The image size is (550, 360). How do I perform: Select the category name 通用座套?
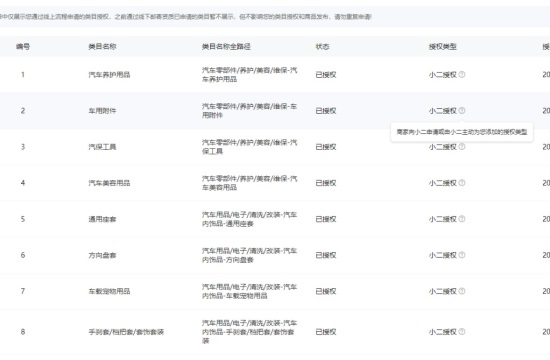[102, 219]
